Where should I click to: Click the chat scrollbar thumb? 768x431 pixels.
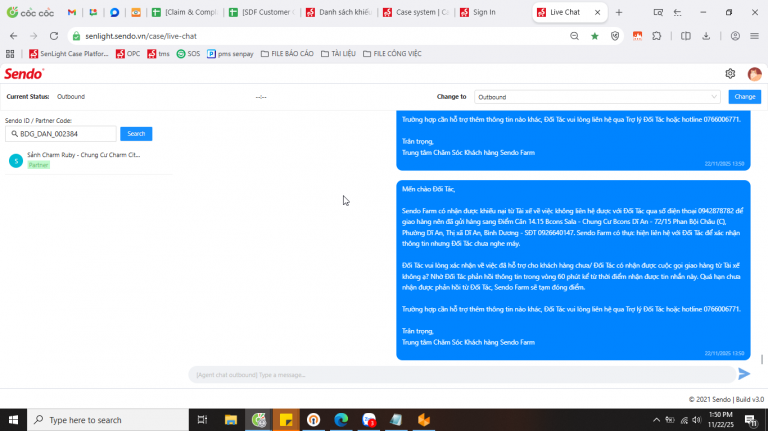pyautogui.click(x=762, y=359)
